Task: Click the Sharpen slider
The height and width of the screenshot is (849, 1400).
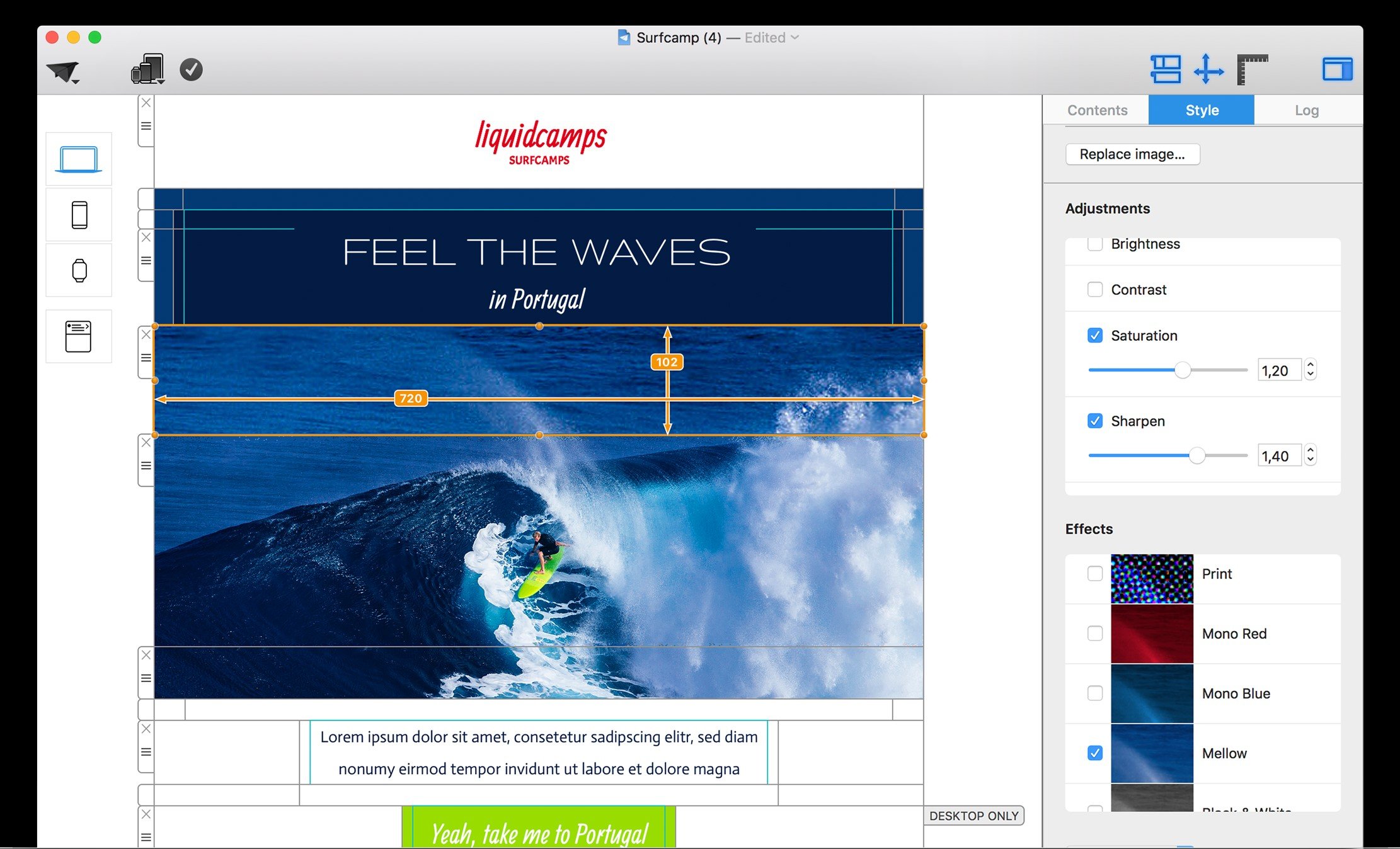Action: coord(1168,456)
